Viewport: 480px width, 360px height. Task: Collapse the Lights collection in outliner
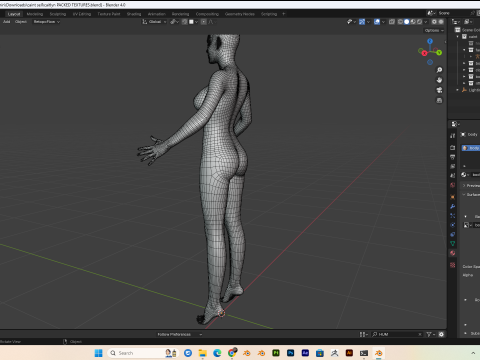457,90
